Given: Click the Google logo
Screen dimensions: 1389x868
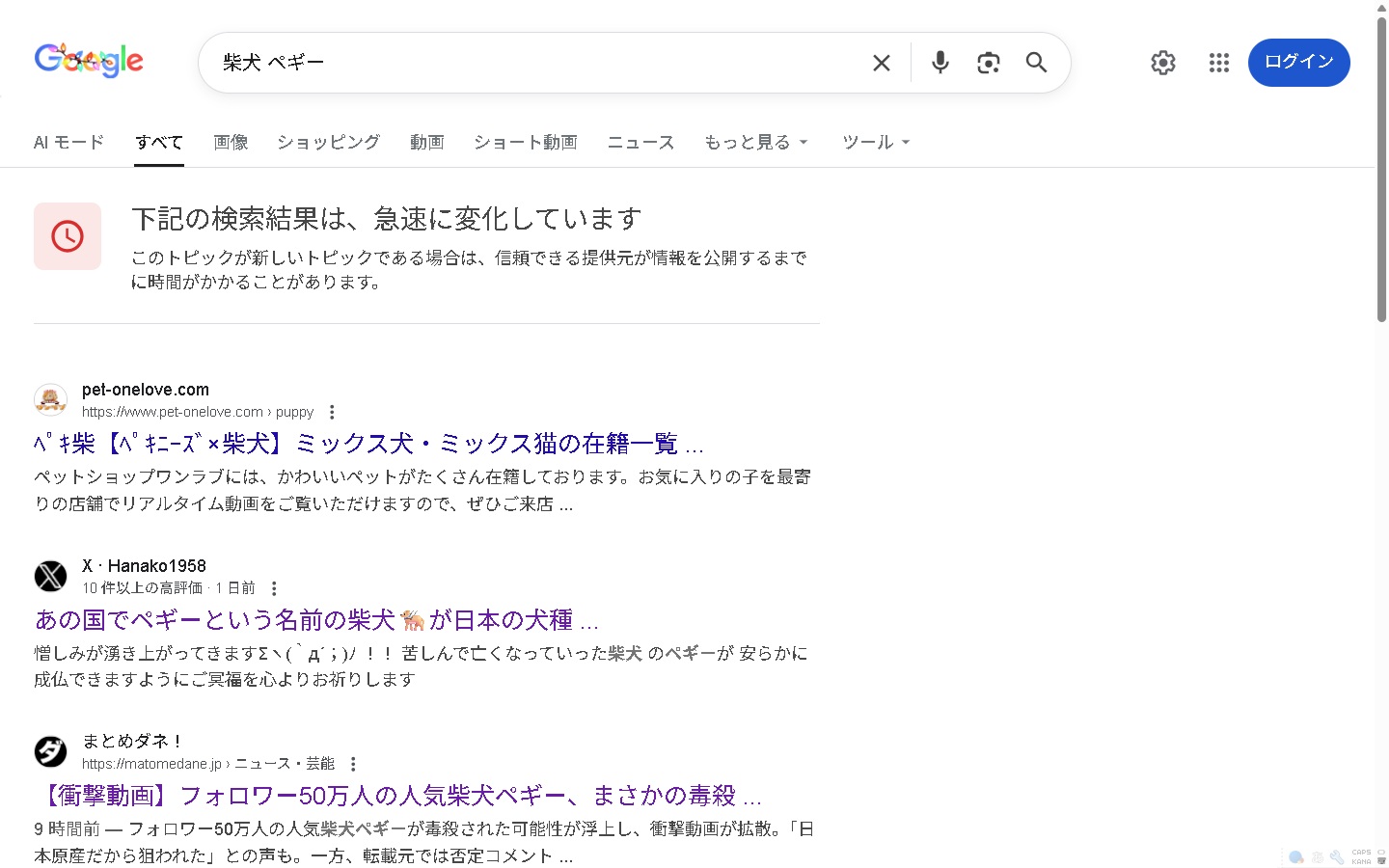Looking at the screenshot, I should (89, 61).
